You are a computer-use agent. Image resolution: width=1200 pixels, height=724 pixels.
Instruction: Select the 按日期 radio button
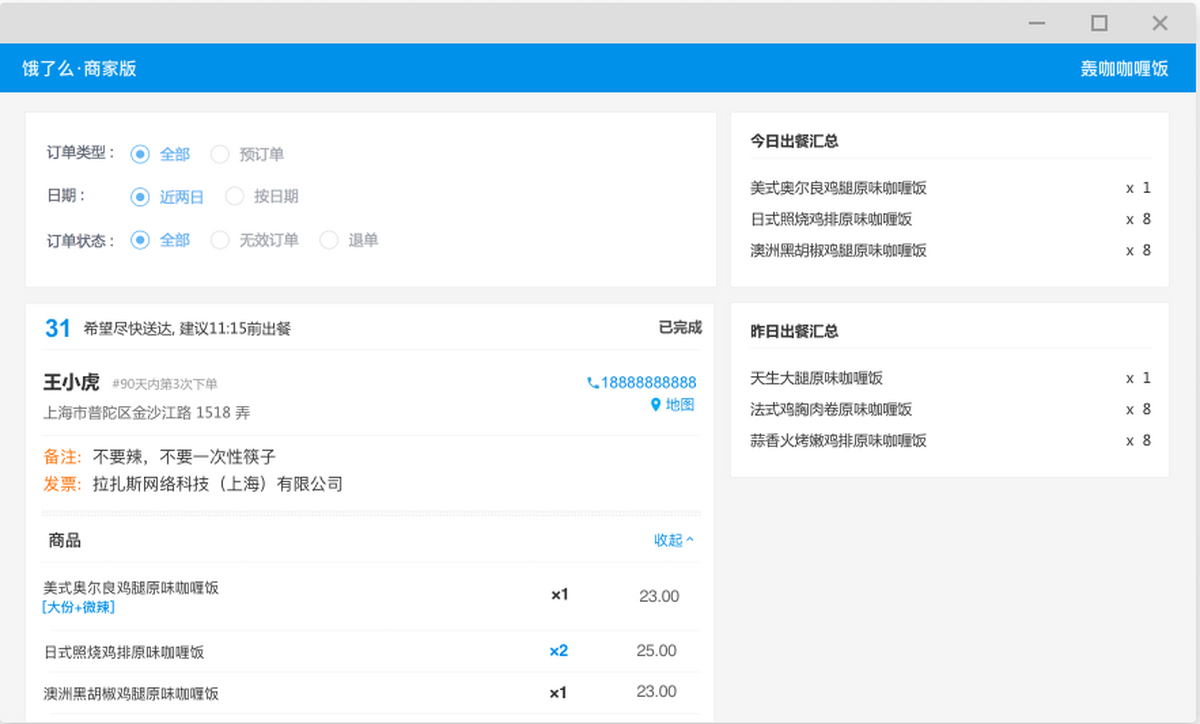[234, 197]
